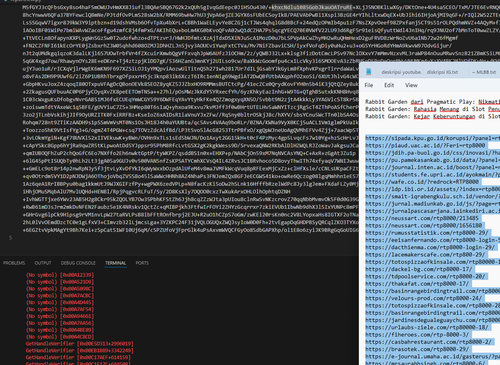Click the ldp.ibi.or.id URL line
This screenshot has width=500, height=365.
[x=432, y=189]
